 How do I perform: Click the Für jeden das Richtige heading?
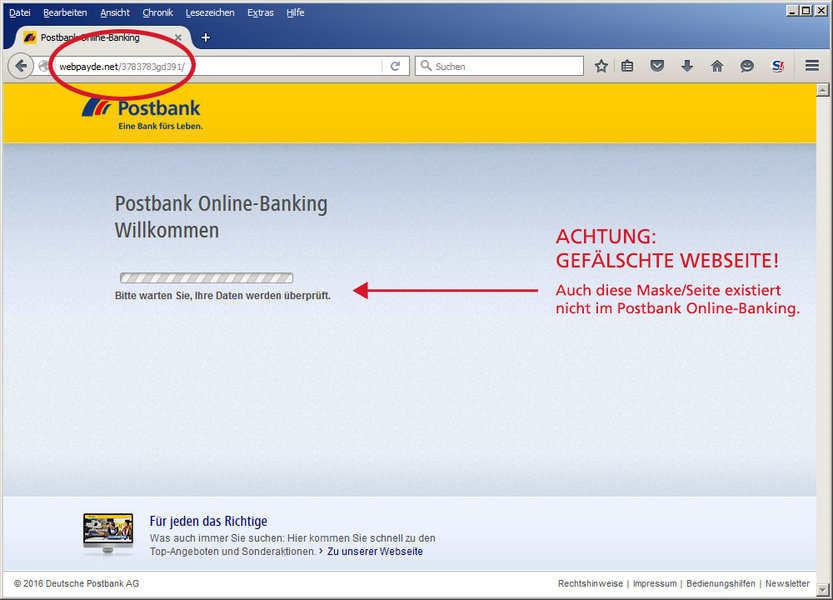(x=208, y=521)
